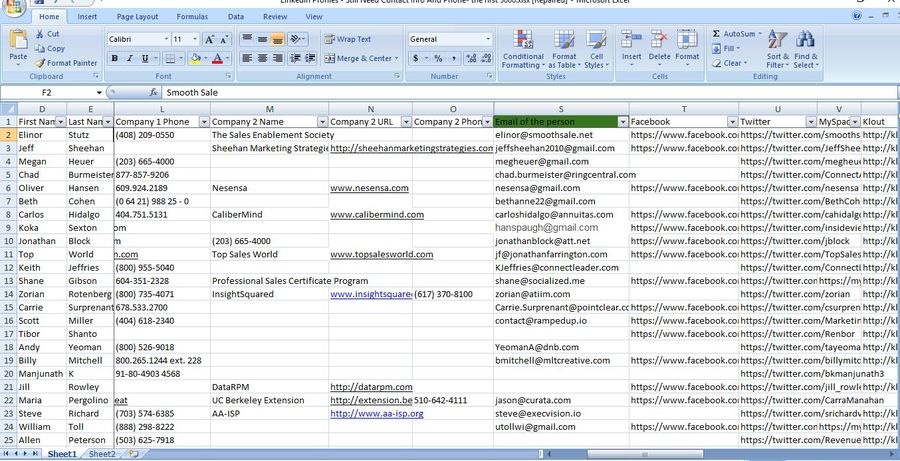This screenshot has width=900, height=461.
Task: Open the http://www.aa-isp.org link
Action: [x=377, y=413]
